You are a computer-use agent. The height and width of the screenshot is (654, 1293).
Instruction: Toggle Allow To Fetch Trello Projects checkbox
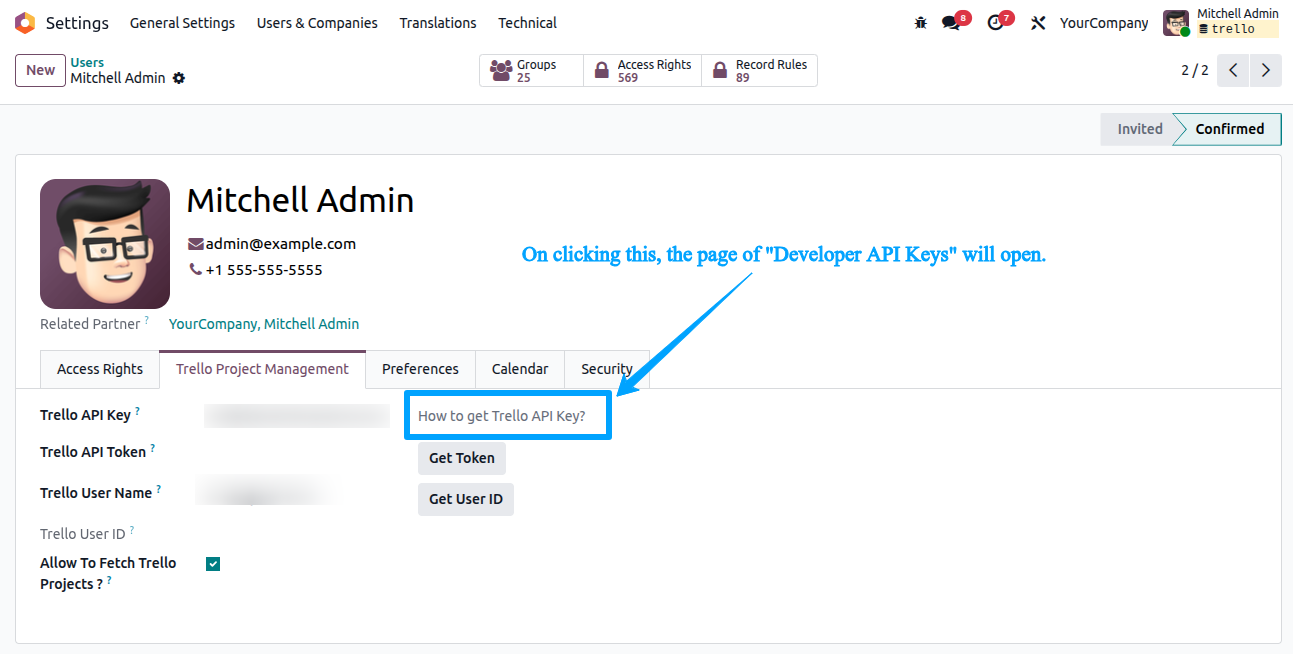[213, 564]
